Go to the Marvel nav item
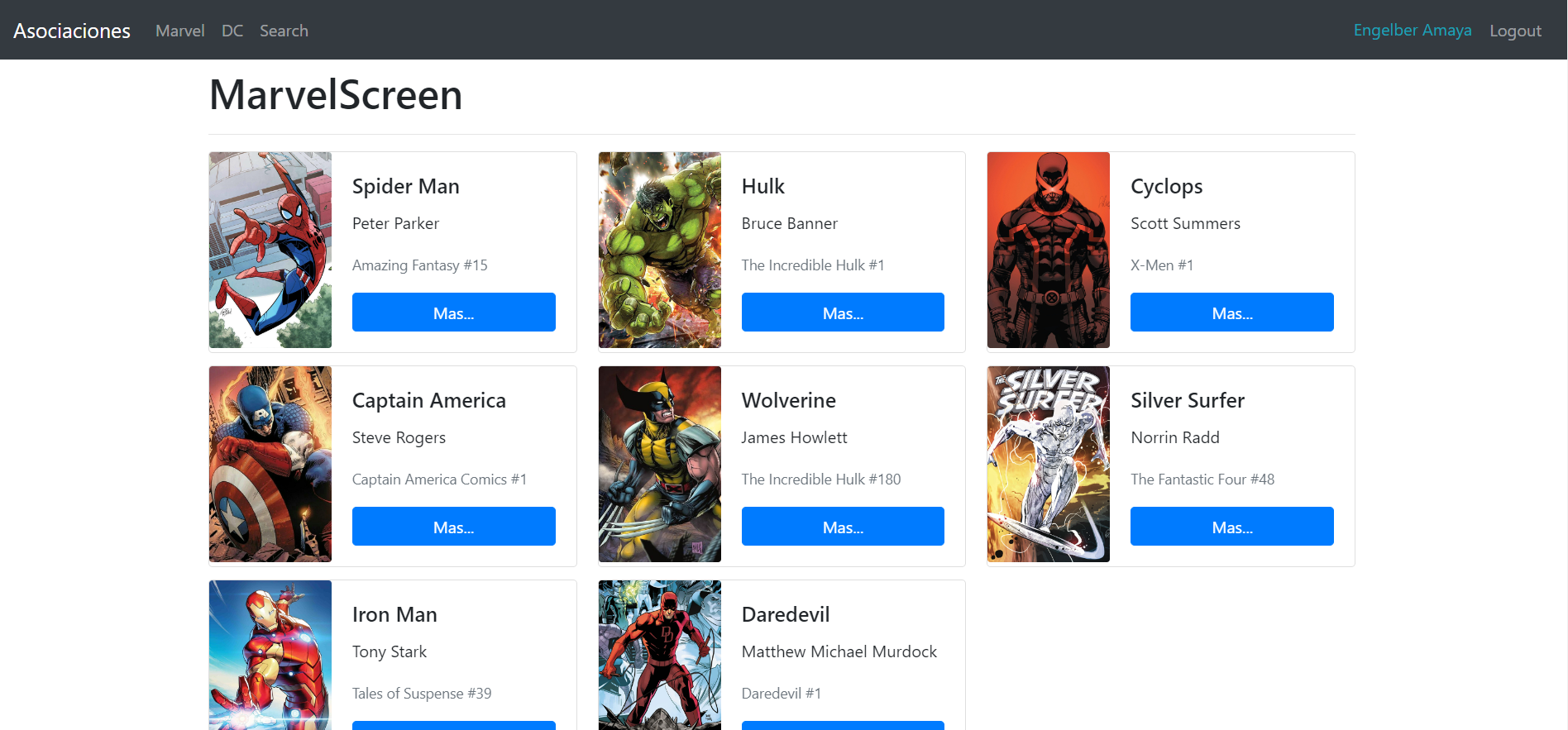Viewport: 1568px width, 730px height. click(x=179, y=31)
